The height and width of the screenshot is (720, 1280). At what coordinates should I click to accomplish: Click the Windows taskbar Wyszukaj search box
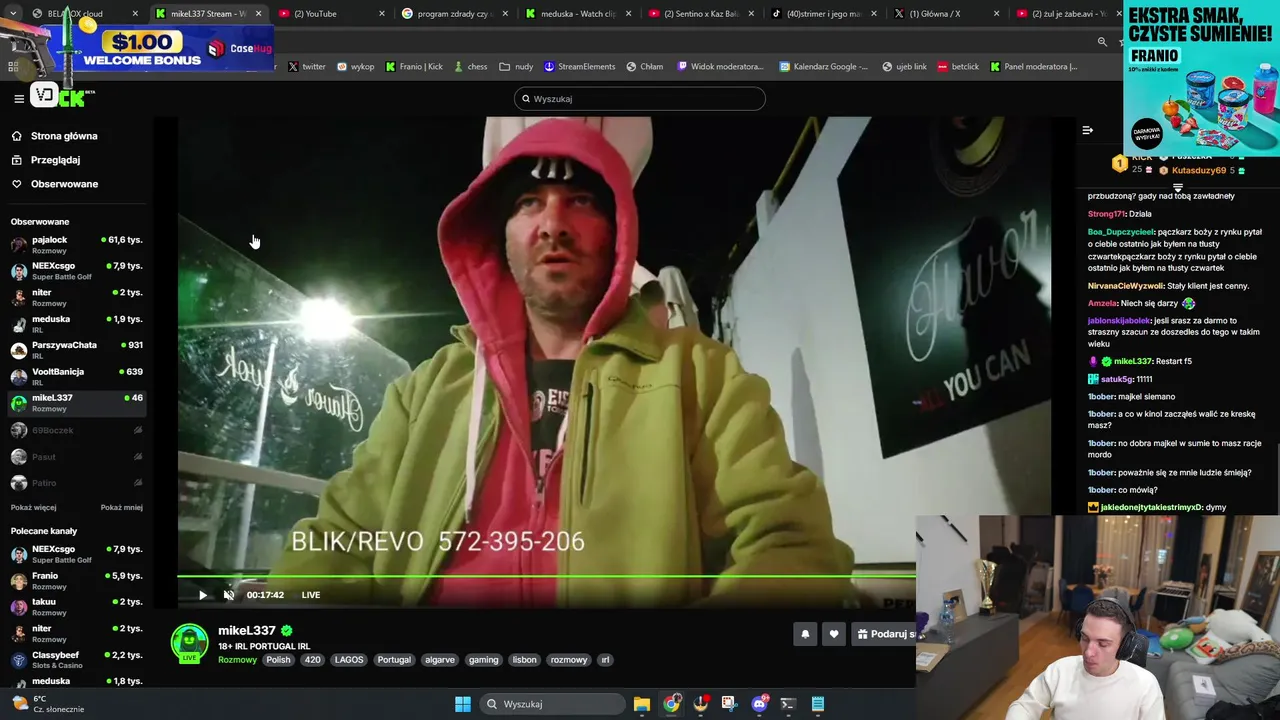[553, 704]
